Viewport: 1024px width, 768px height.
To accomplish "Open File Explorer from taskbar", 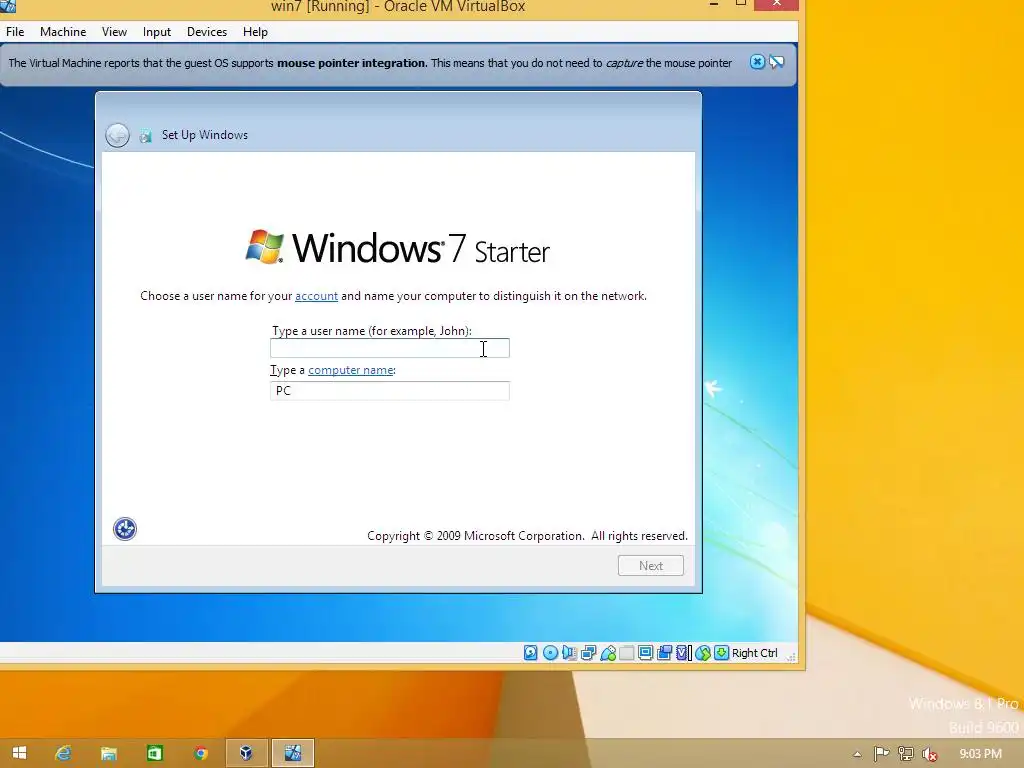I will (x=109, y=753).
